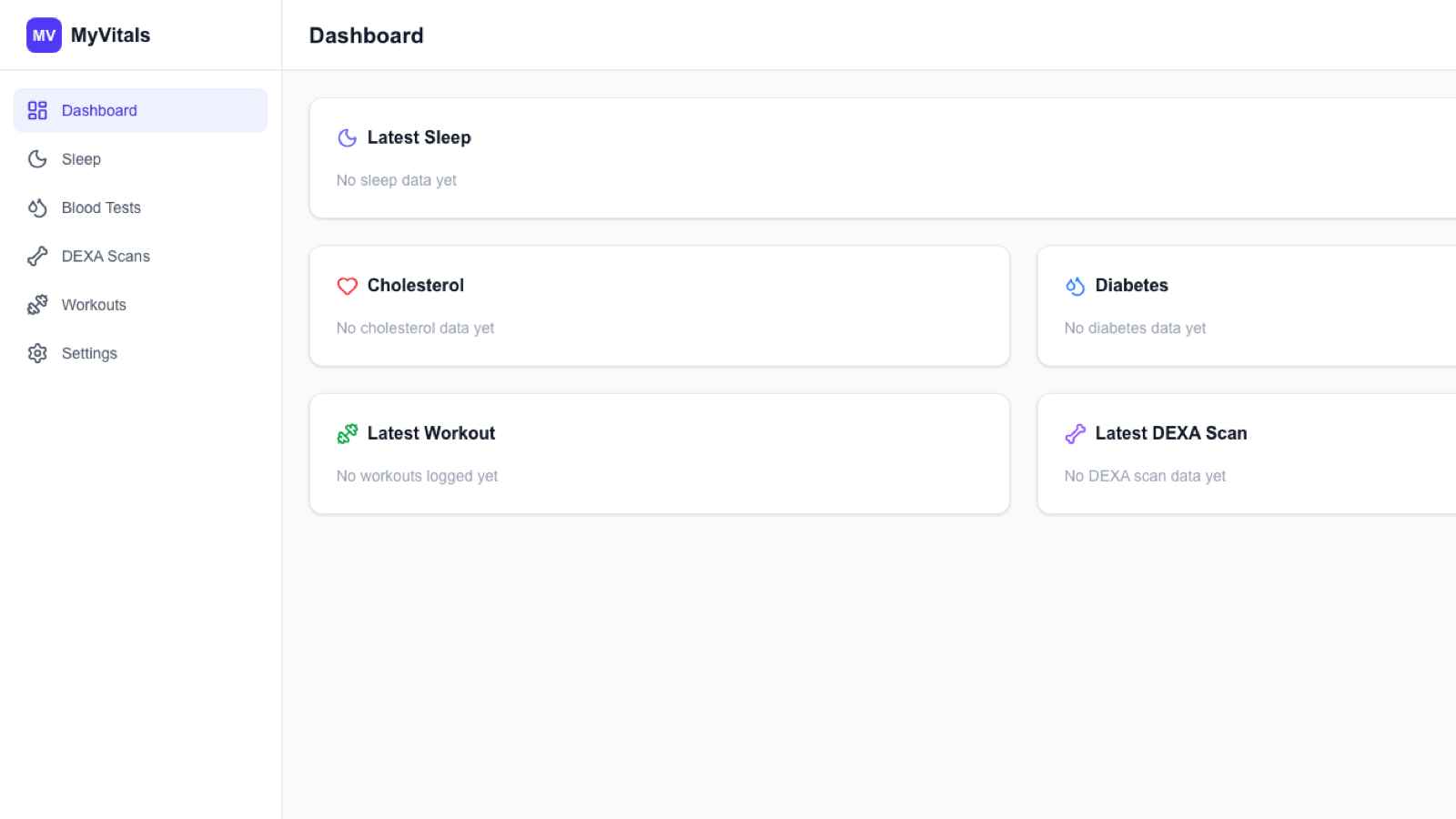Click the MV logo badge

pos(43,35)
